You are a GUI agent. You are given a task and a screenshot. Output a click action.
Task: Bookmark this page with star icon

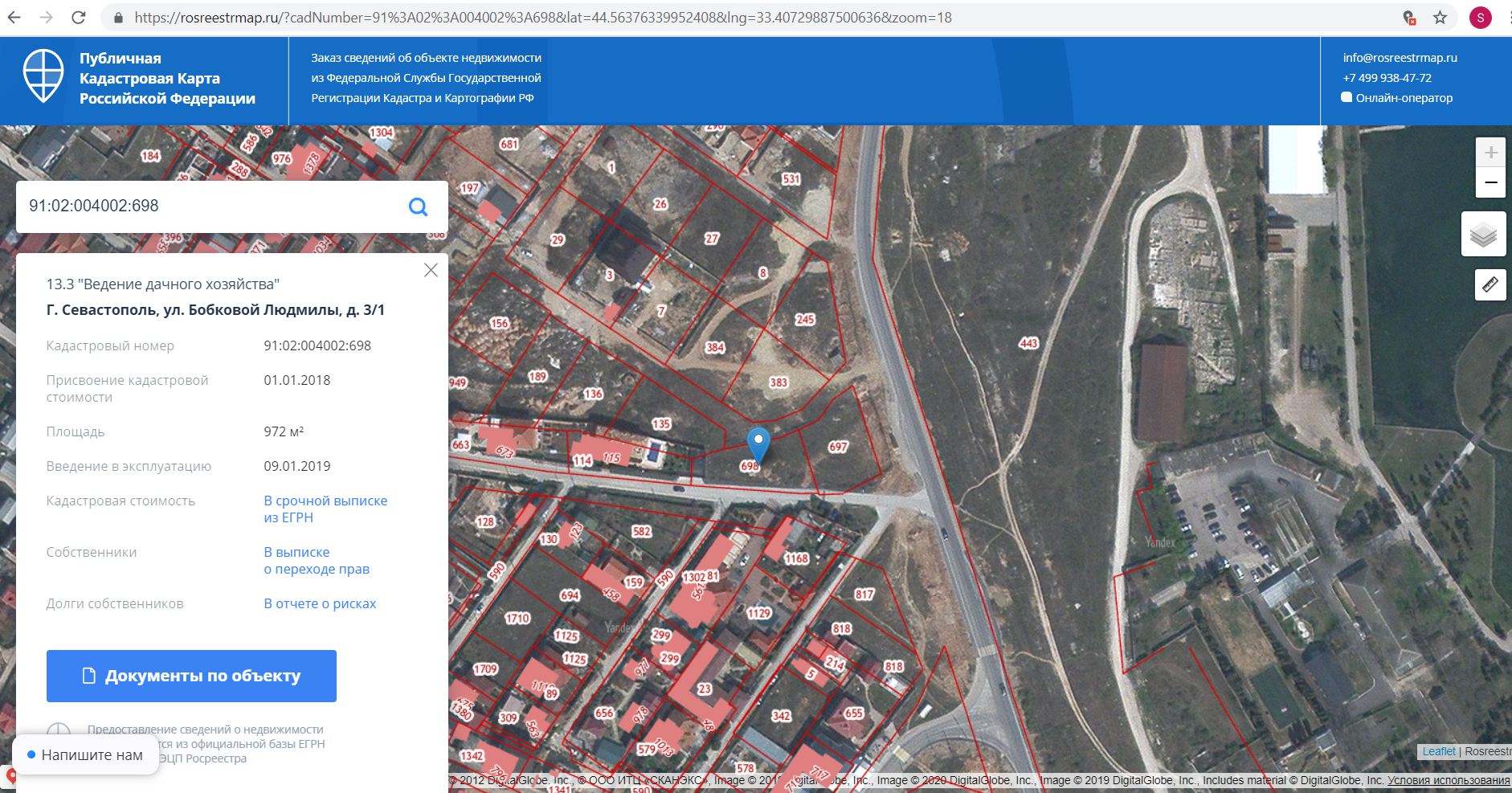pyautogui.click(x=1440, y=18)
